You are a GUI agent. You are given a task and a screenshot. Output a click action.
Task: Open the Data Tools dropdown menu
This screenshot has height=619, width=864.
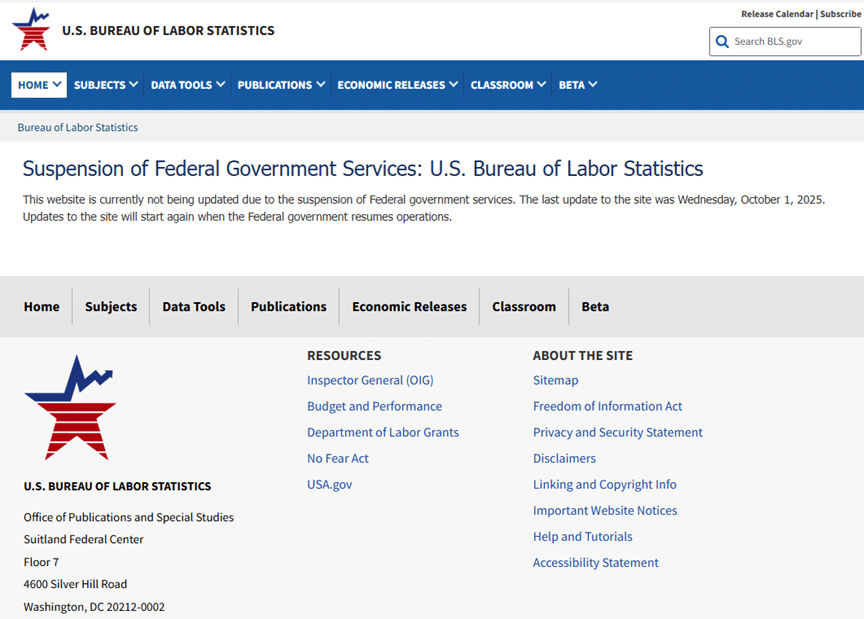click(x=188, y=85)
